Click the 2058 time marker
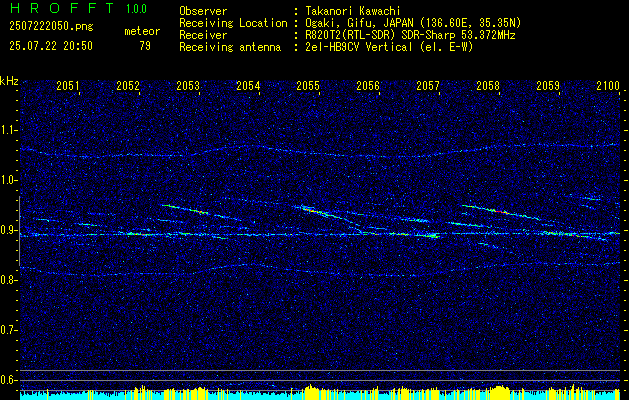The width and height of the screenshot is (629, 400). coord(488,86)
